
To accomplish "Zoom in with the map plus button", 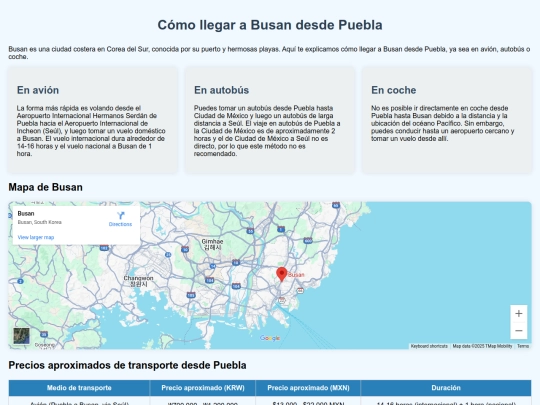I will [x=519, y=314].
